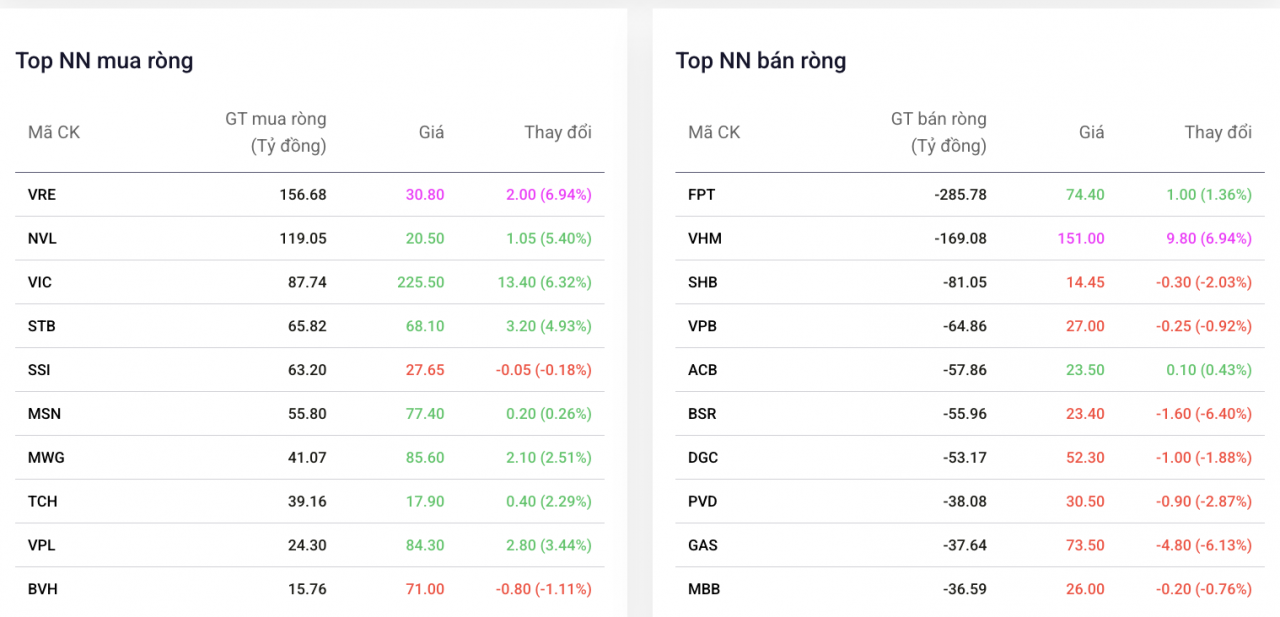The width and height of the screenshot is (1280, 617).
Task: Open the BSR stock code
Action: click(x=703, y=414)
